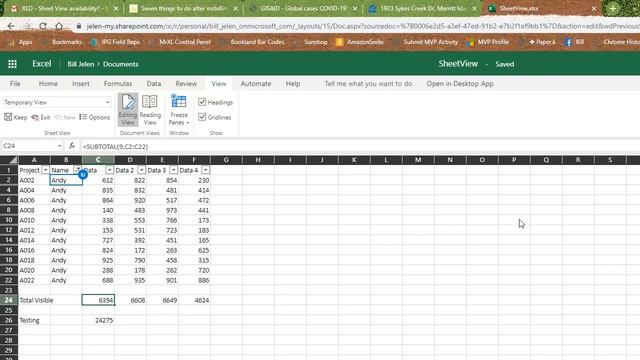Open the AmazonSmile bookmark

pyautogui.click(x=360, y=42)
